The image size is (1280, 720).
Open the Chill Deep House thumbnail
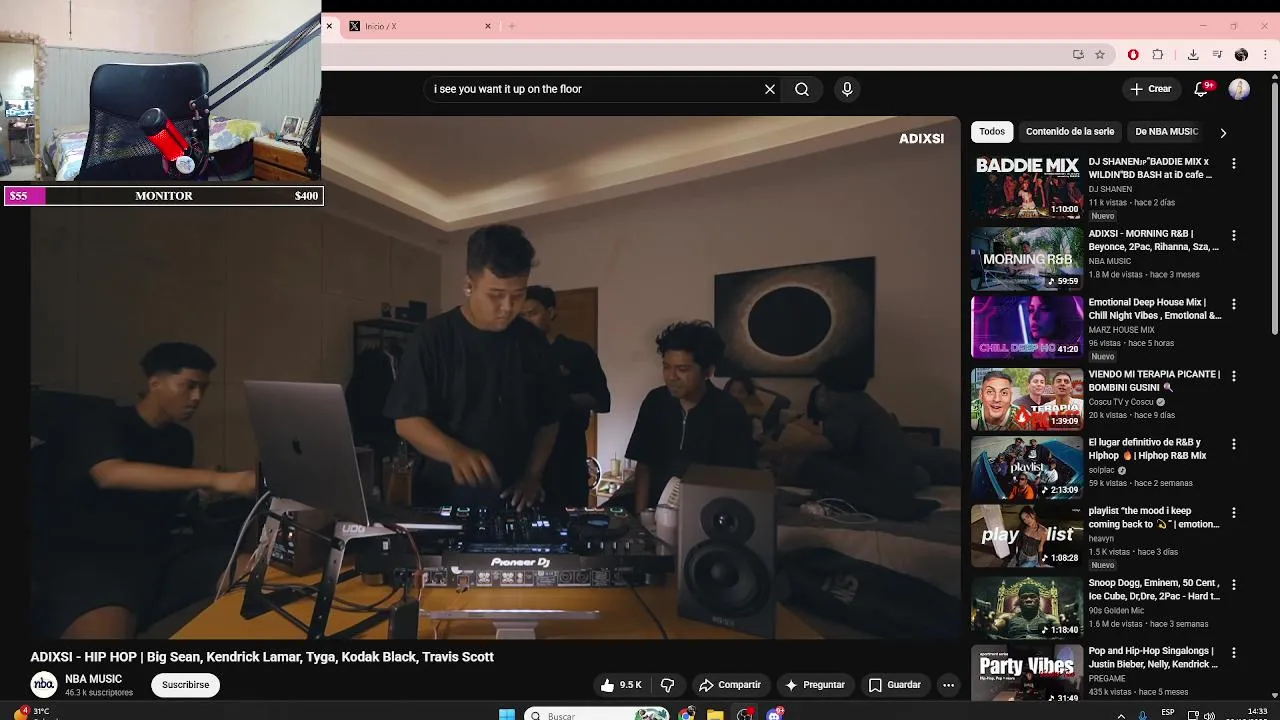coord(1027,327)
